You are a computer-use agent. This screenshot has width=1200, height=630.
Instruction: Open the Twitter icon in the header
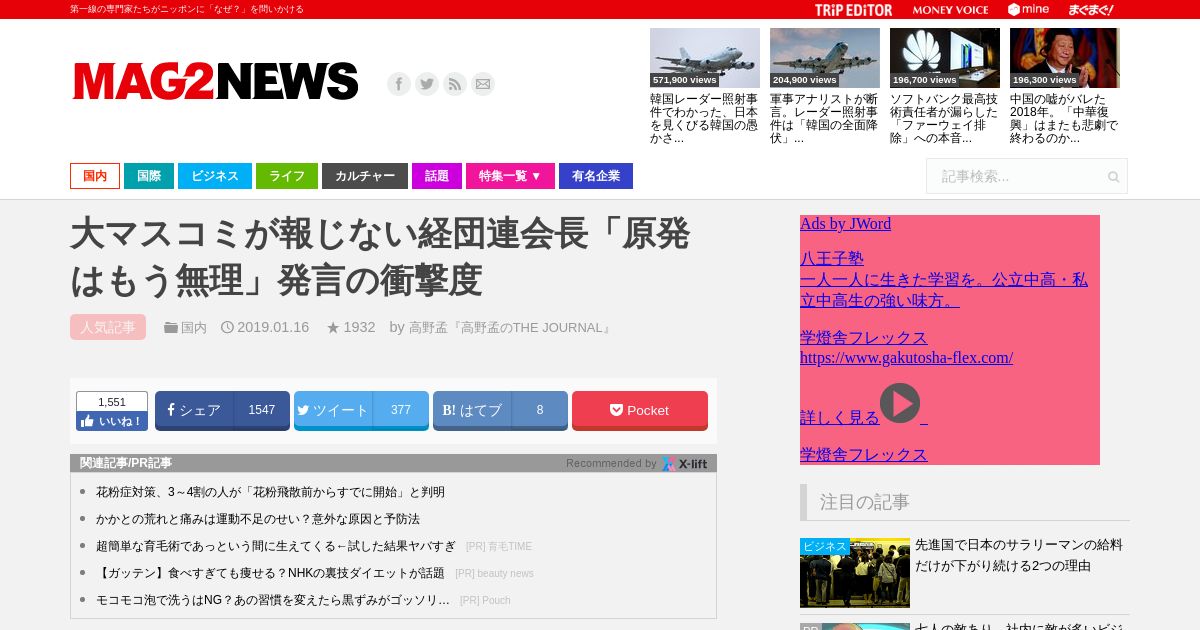427,84
